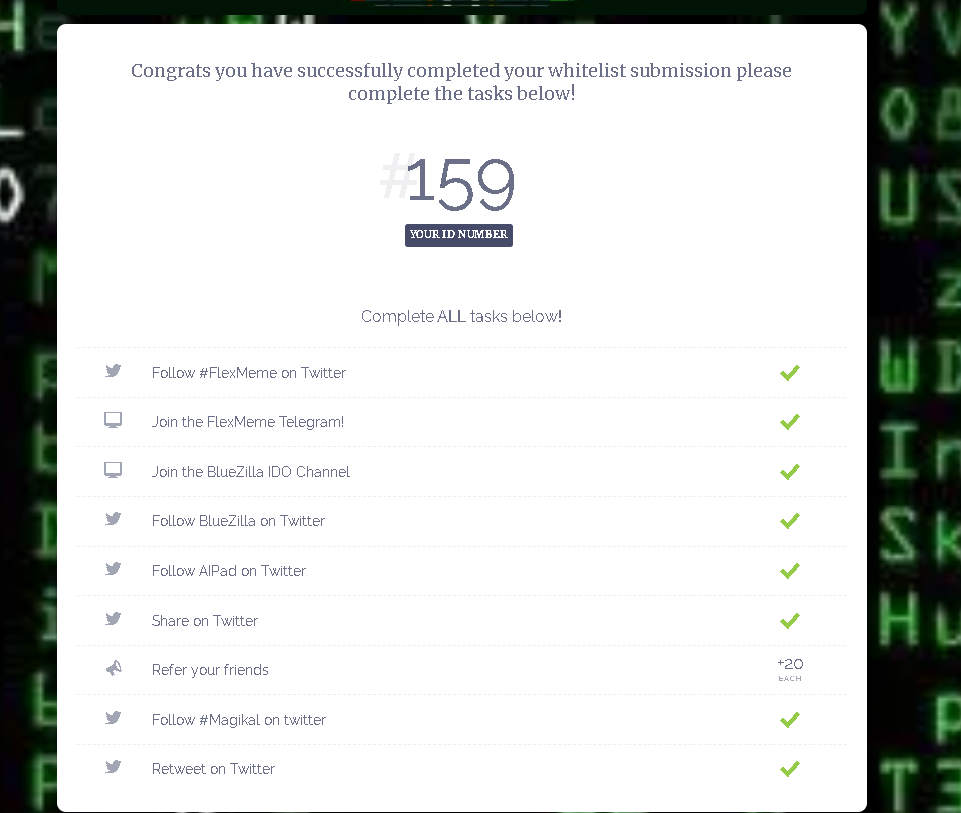Click the megaphone icon for Refer your friends
The width and height of the screenshot is (961, 813).
pos(113,668)
